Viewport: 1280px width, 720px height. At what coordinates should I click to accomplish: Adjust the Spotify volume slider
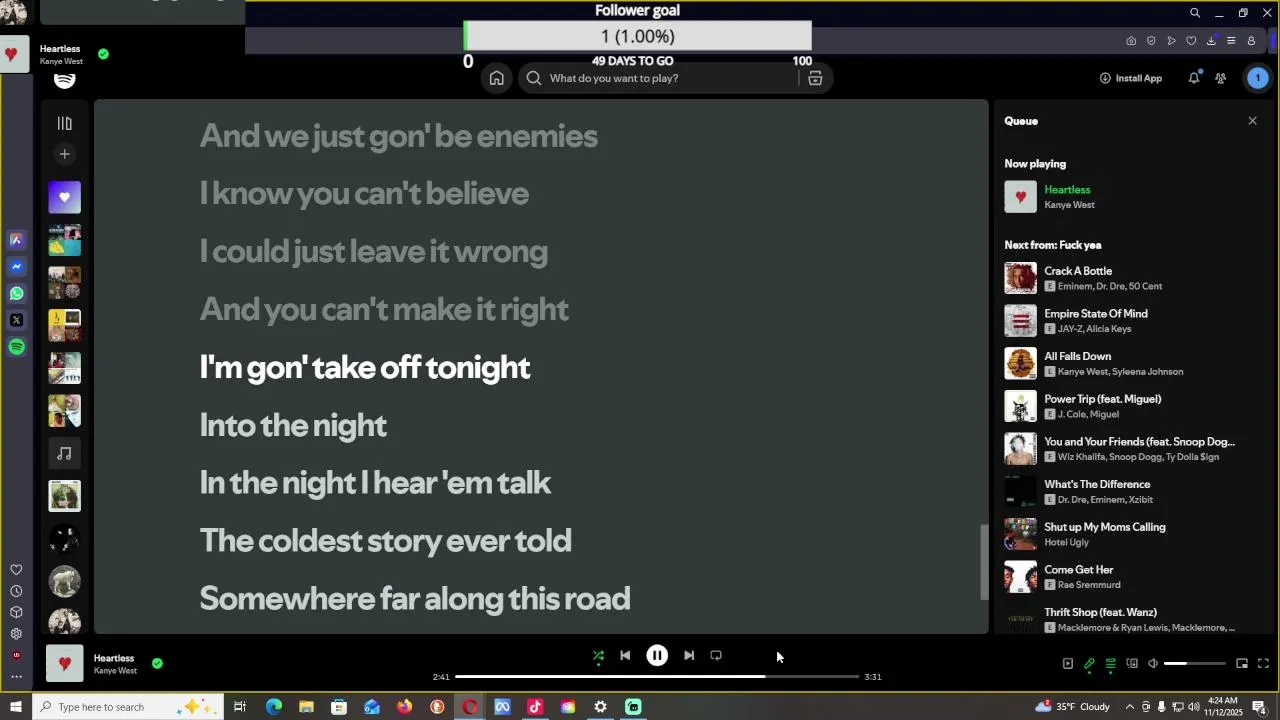[1195, 664]
